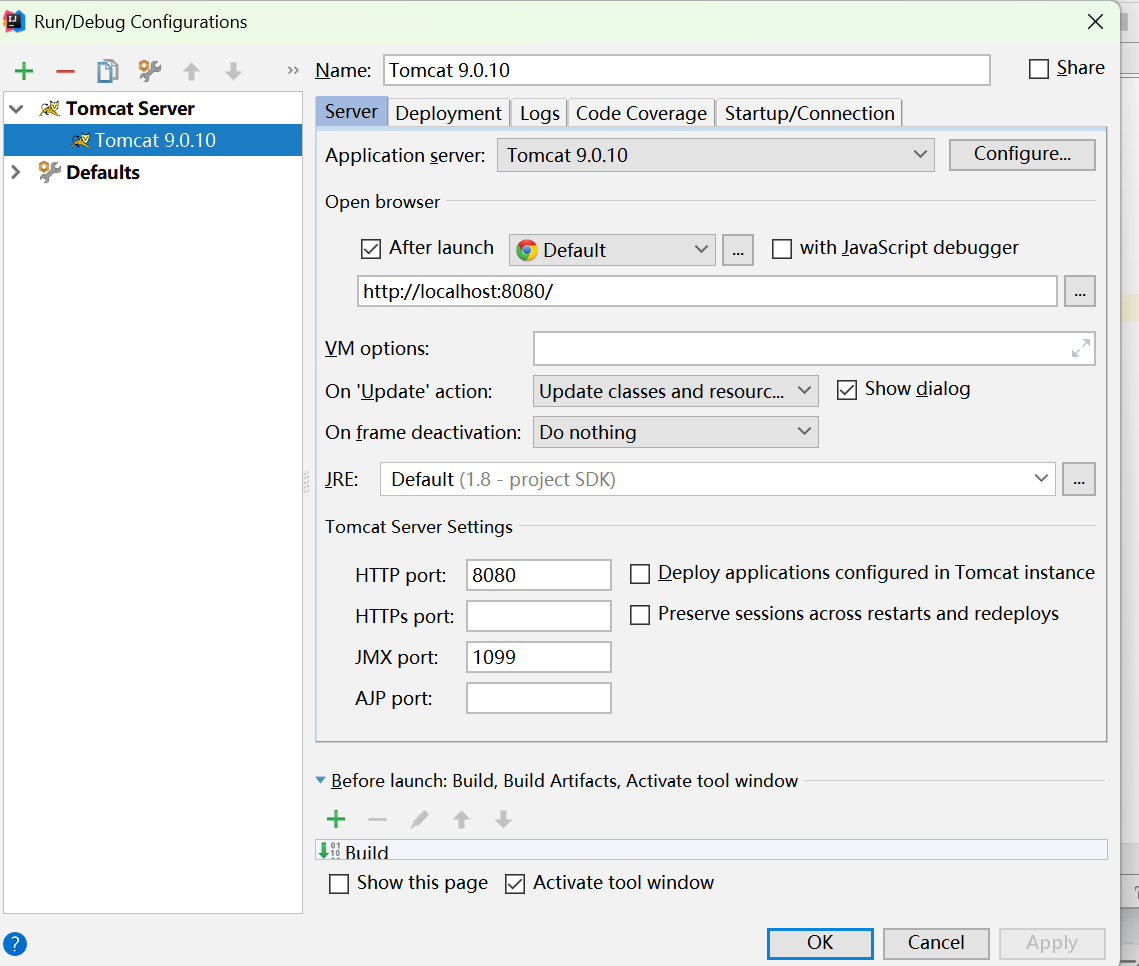Click the browse button next to the browser dropdown

click(x=737, y=251)
